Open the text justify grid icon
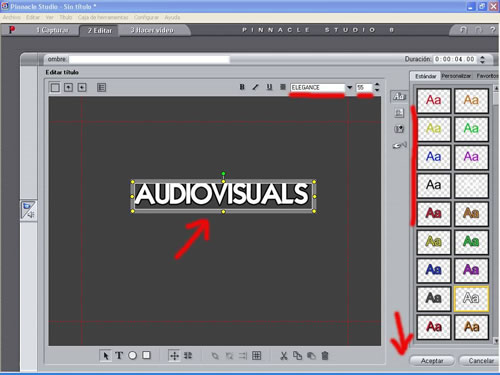This screenshot has width=500, height=375. [x=256, y=356]
